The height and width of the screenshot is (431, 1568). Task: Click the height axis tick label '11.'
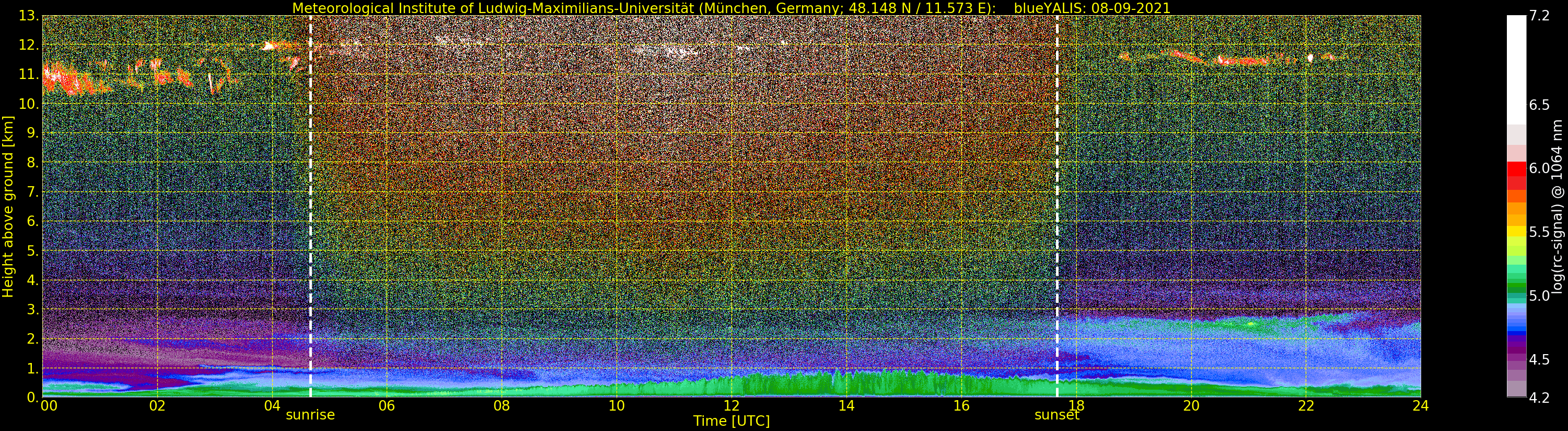tap(29, 74)
